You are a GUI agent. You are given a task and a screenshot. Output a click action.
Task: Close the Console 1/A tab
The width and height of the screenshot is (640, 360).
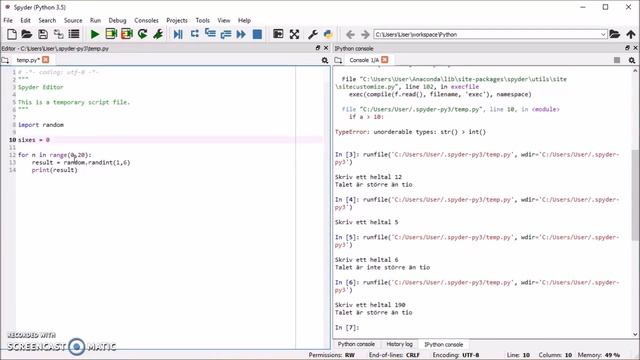click(385, 60)
